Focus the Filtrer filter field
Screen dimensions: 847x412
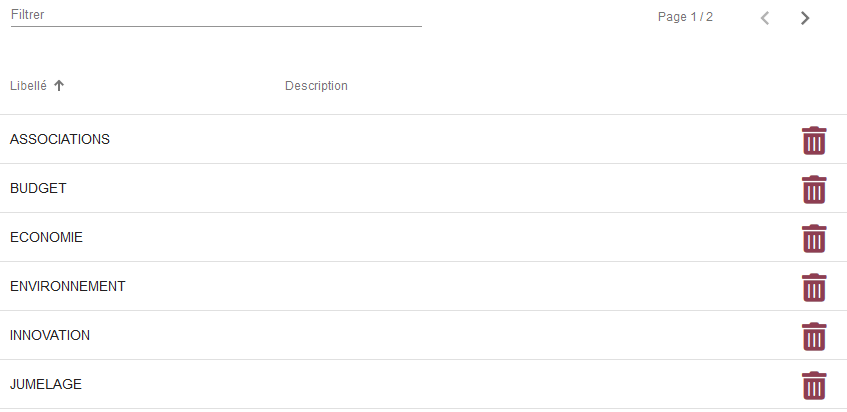coord(215,16)
